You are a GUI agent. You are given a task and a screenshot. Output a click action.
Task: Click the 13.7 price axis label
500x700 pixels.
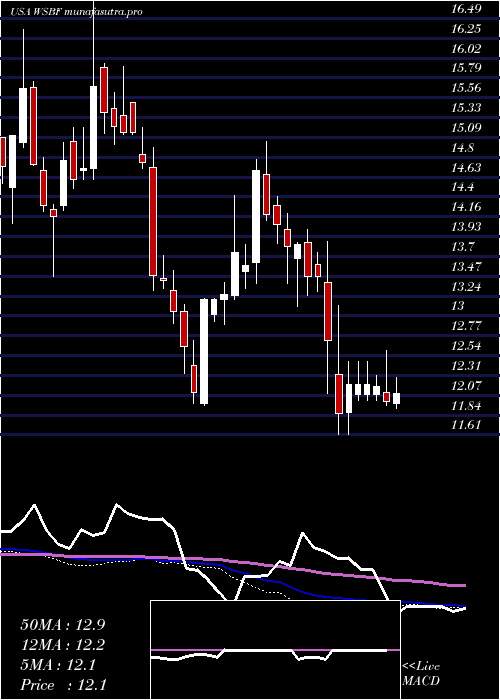coord(462,247)
